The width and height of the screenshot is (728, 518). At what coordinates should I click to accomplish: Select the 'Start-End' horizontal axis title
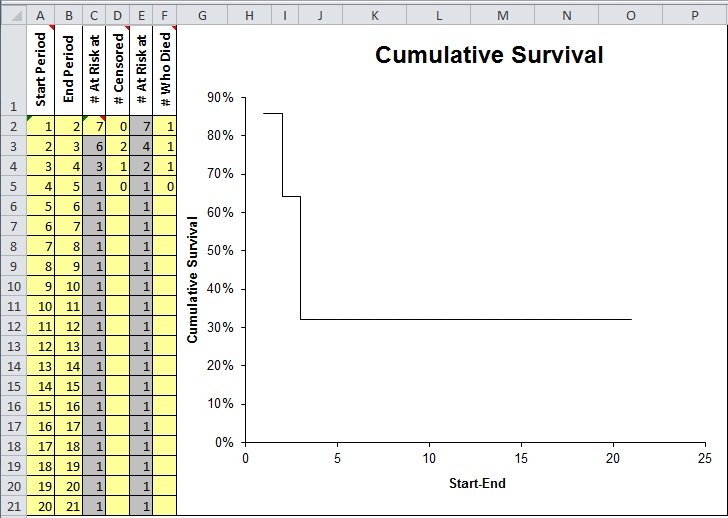click(477, 483)
